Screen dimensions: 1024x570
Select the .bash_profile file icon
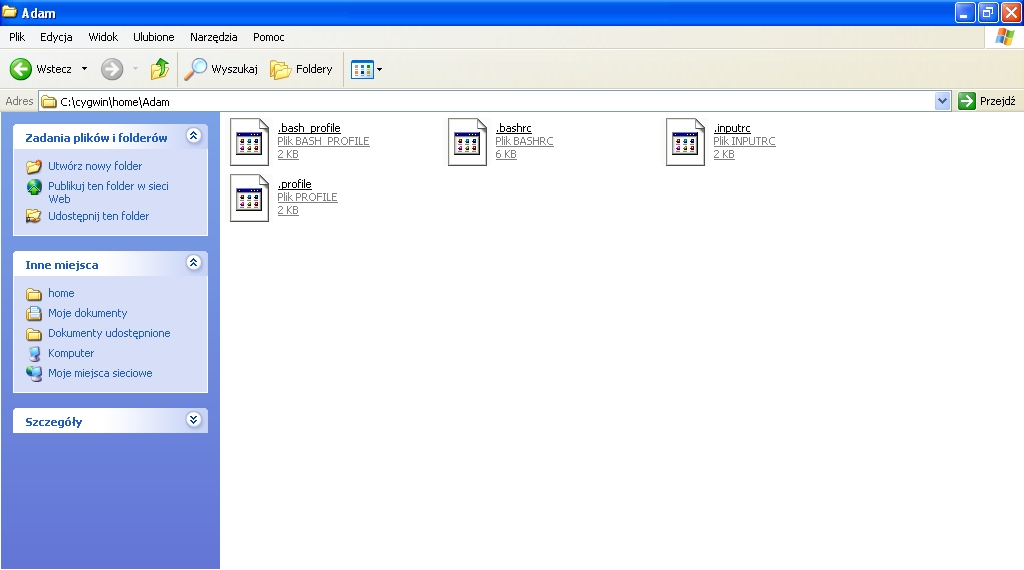(x=249, y=142)
